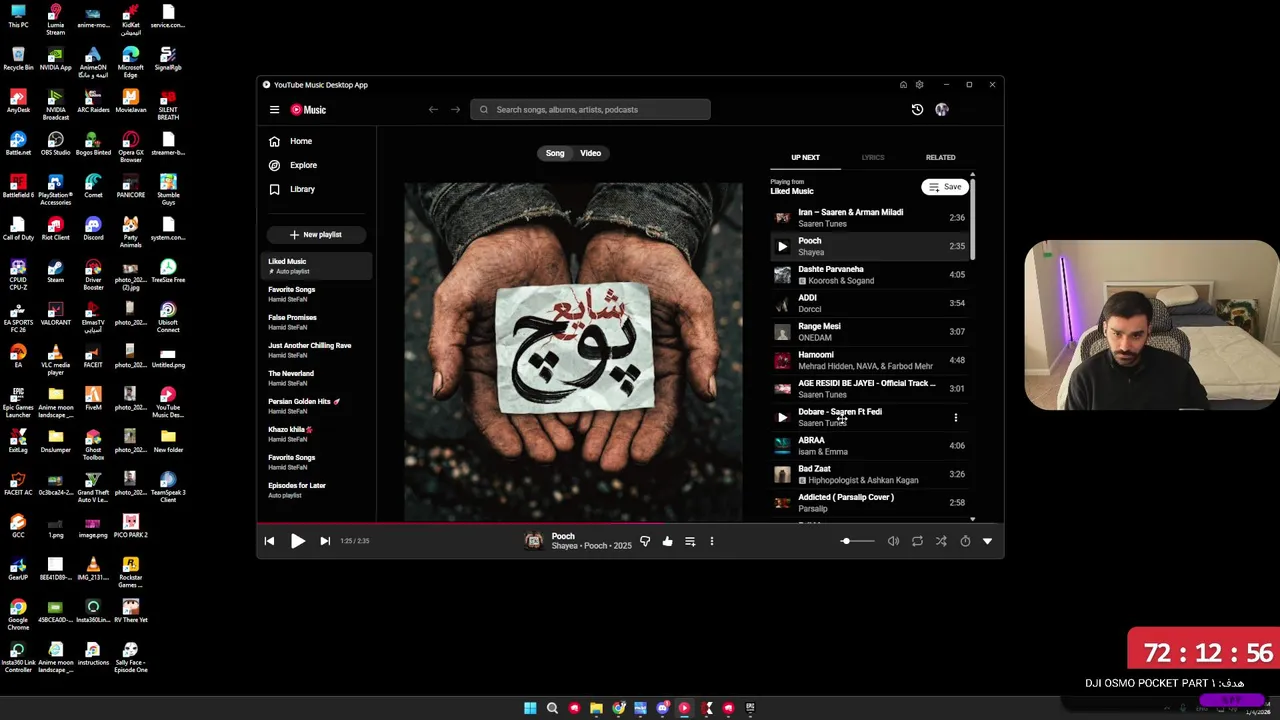The width and height of the screenshot is (1280, 720).
Task: Open the account avatar menu
Action: (941, 110)
